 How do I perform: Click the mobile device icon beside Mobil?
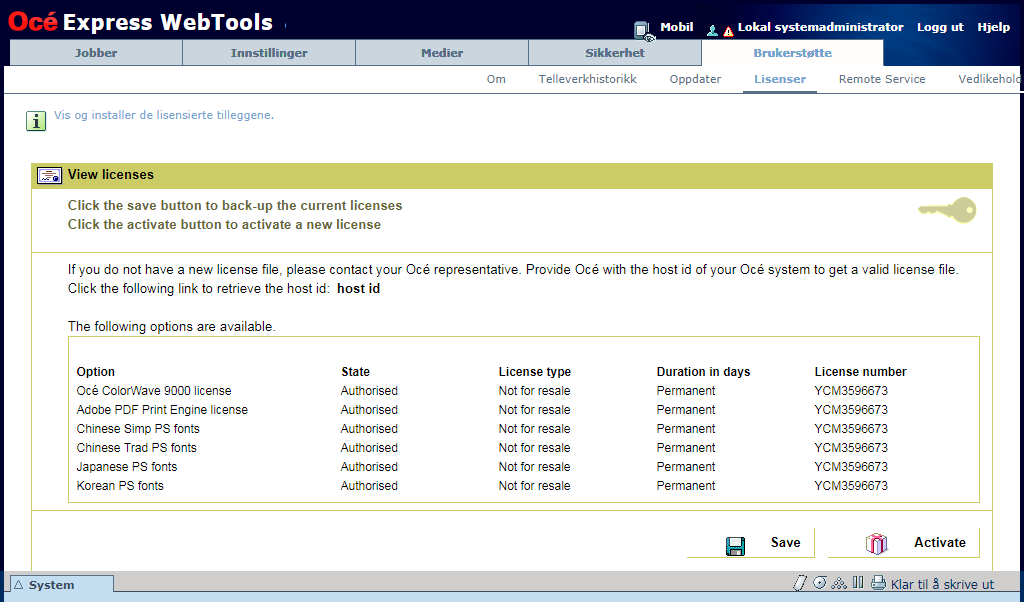point(643,30)
